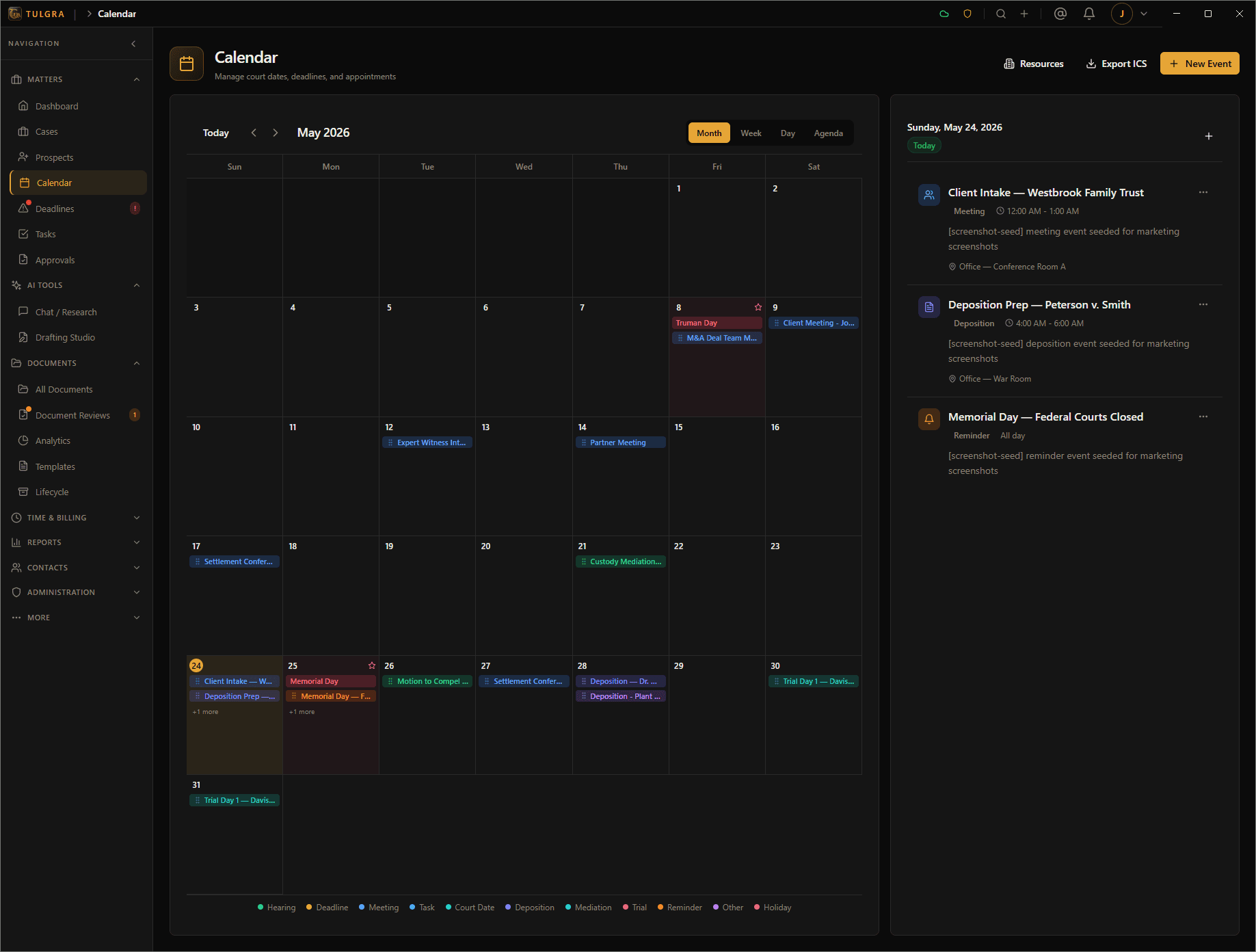1256x952 pixels.
Task: Open Client Intake — Westbrook Family Trust details
Action: point(1045,193)
